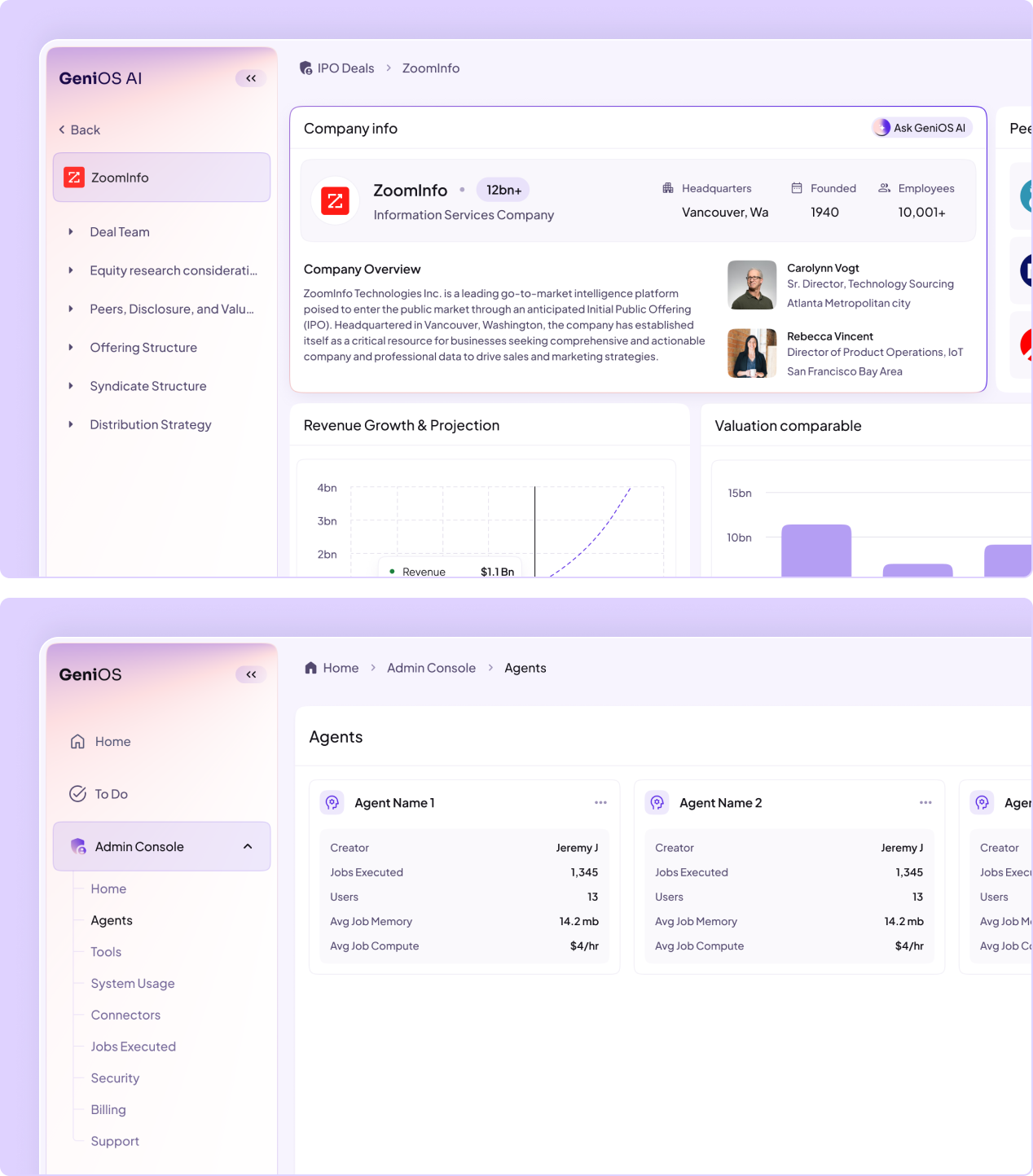
Task: Click the vertical marker line on revenue chart
Action: tap(534, 531)
